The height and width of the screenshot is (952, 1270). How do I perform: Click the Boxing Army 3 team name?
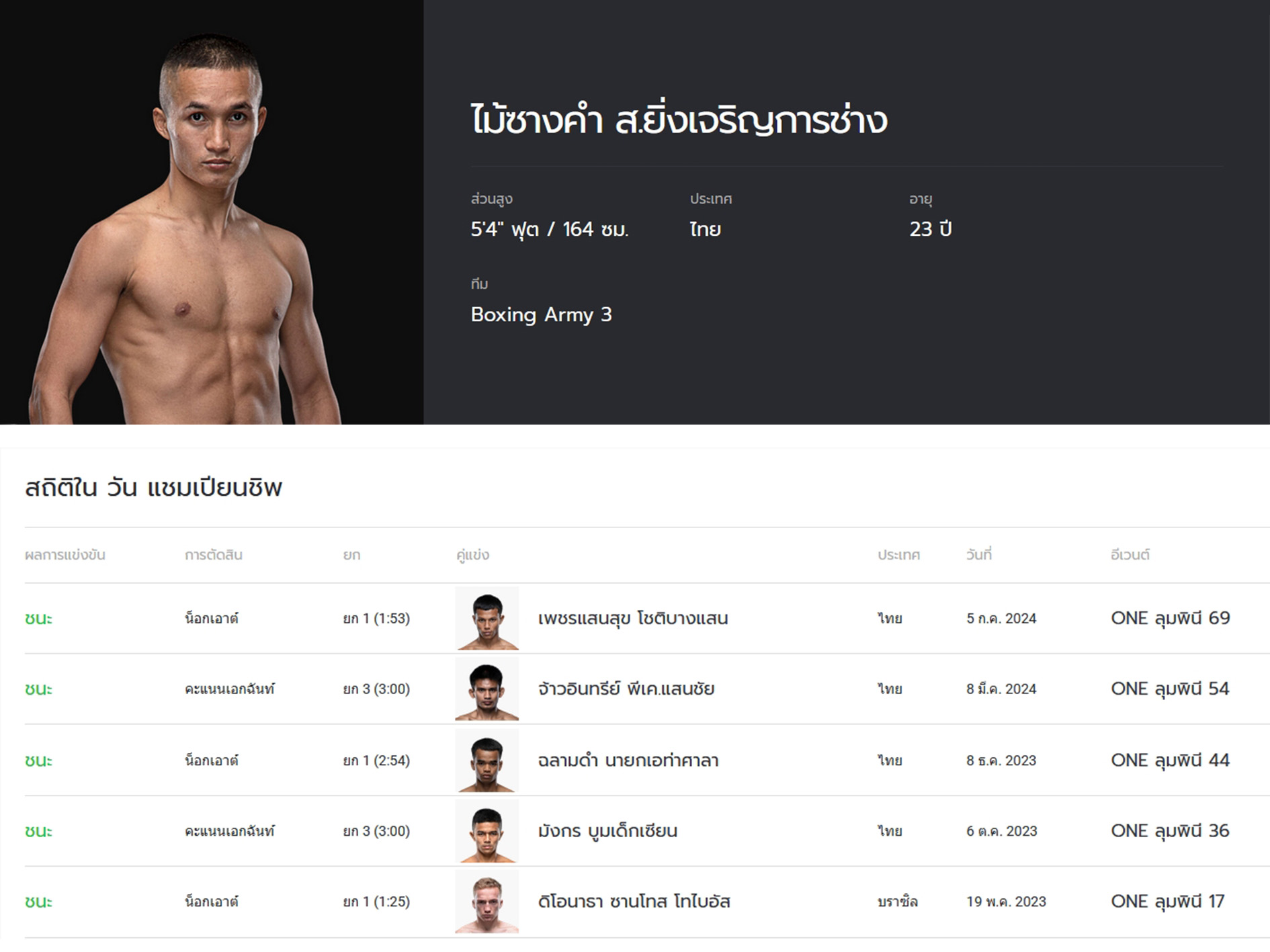pos(542,314)
